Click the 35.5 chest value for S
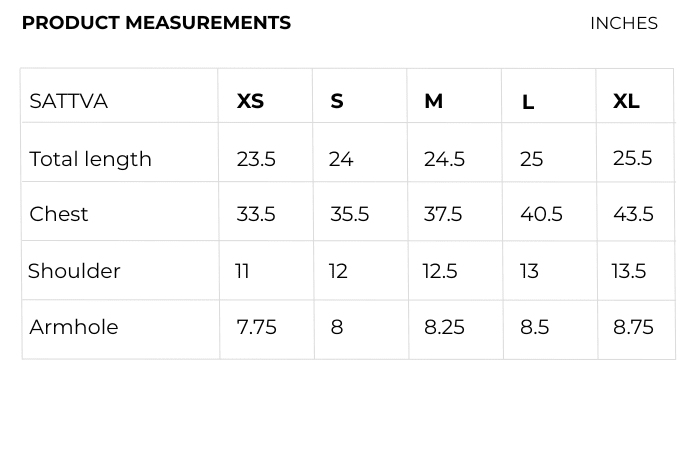Viewport: 700px width, 450px height. (x=349, y=214)
